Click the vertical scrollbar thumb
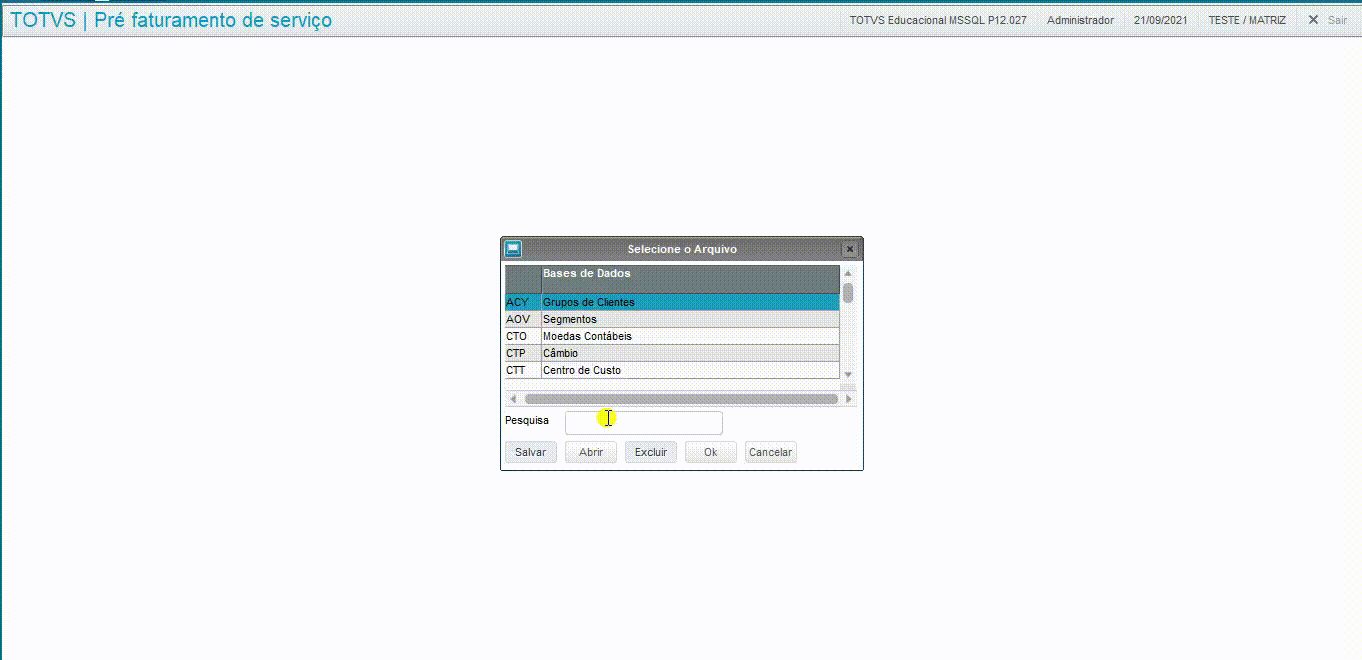This screenshot has width=1362, height=660. point(848,293)
